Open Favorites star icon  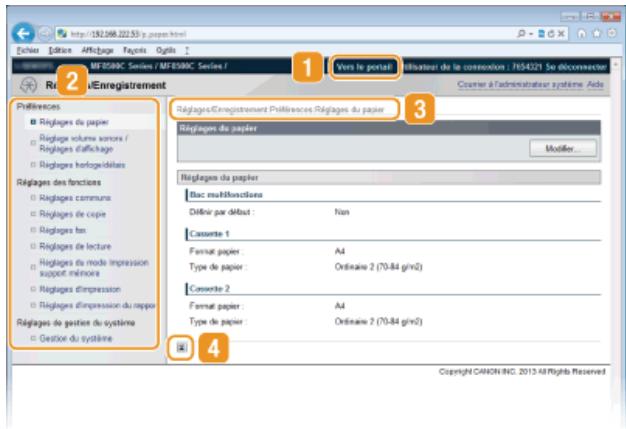[x=596, y=34]
